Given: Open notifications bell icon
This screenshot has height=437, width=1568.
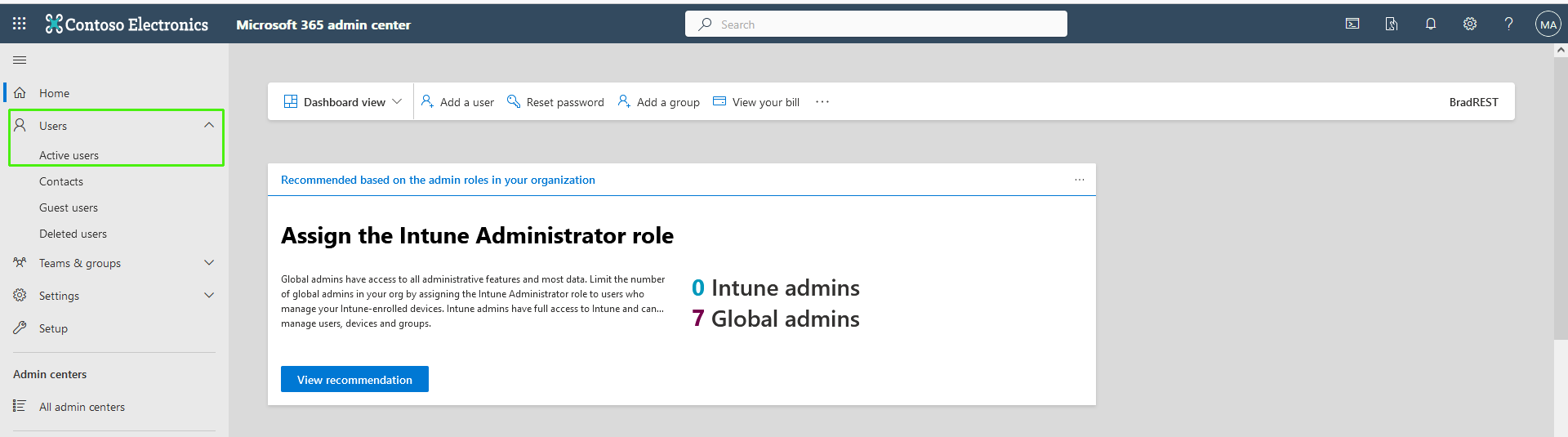Looking at the screenshot, I should pos(1431,24).
